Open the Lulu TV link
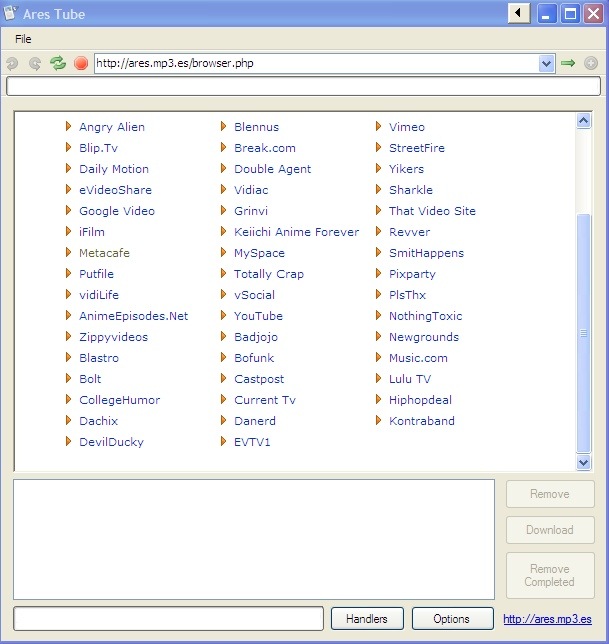609x644 pixels. click(410, 379)
